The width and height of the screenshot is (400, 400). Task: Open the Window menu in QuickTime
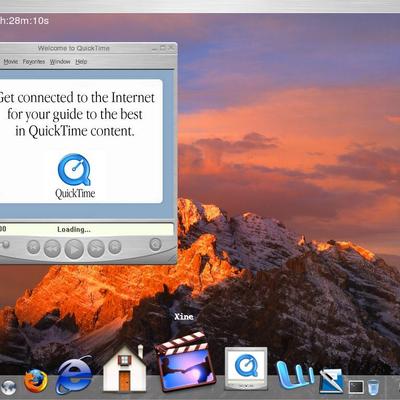[60, 62]
